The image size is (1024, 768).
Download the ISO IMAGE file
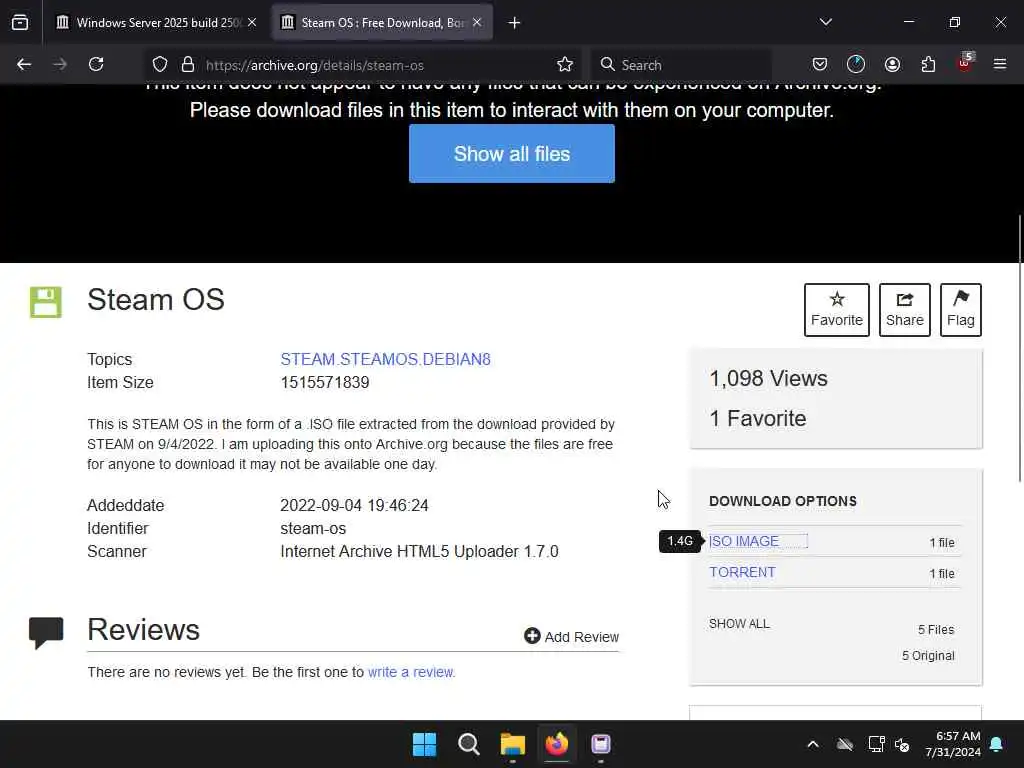[x=744, y=541]
